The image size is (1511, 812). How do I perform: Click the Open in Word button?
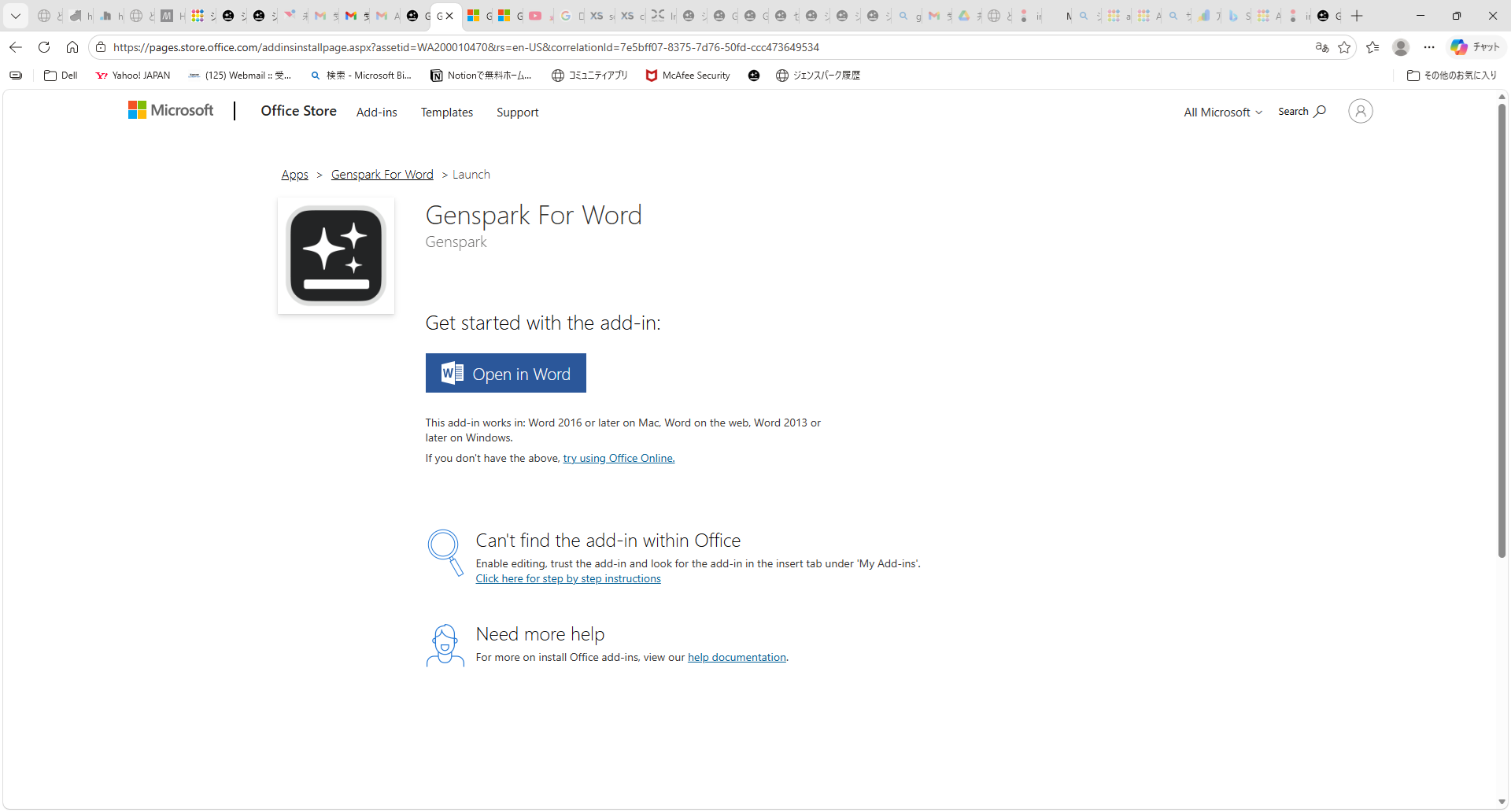tap(505, 373)
